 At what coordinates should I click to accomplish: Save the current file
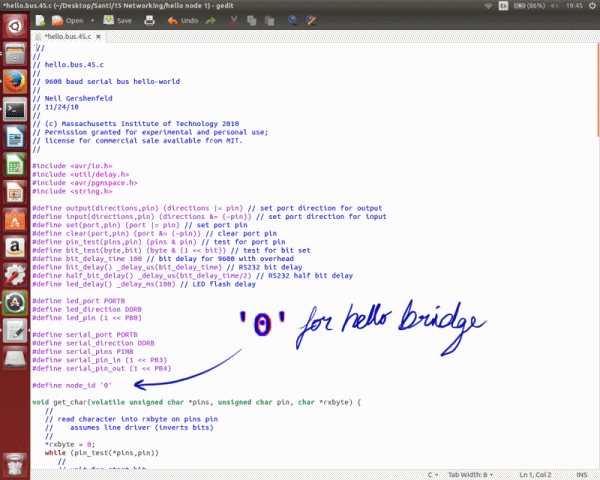(117, 21)
